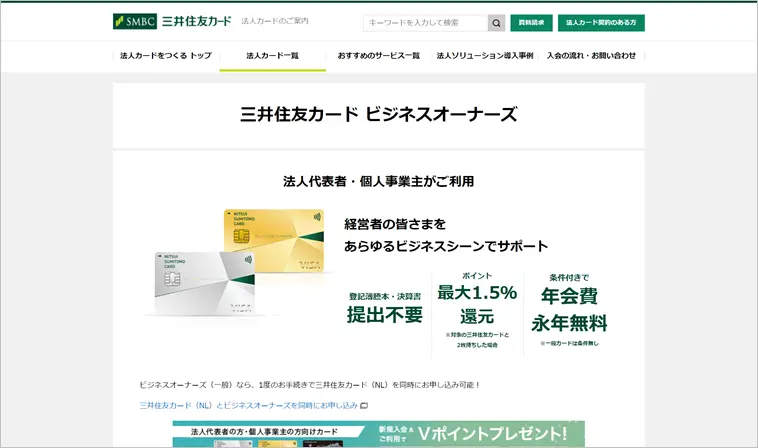
Task: Click the 年会費永年無料 feature panel
Action: pyautogui.click(x=569, y=310)
